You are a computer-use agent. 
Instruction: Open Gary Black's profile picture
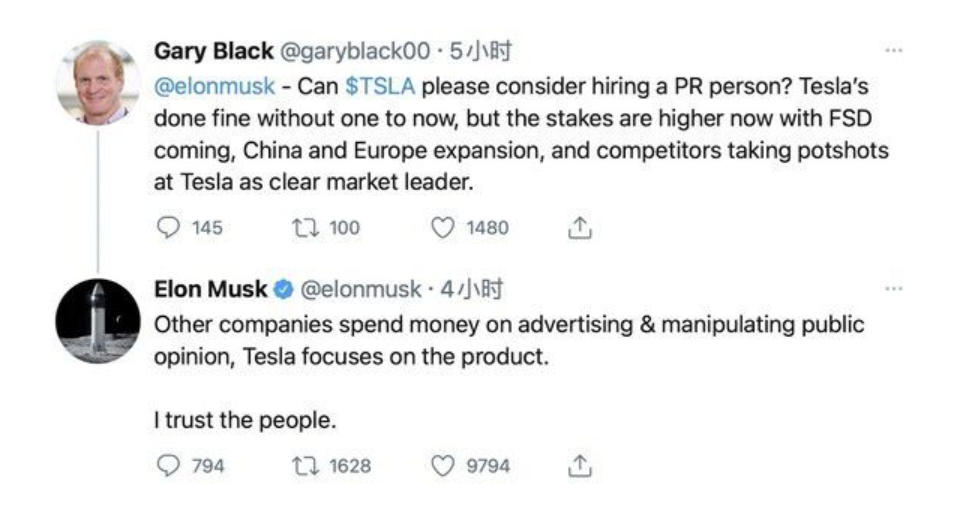pos(98,82)
